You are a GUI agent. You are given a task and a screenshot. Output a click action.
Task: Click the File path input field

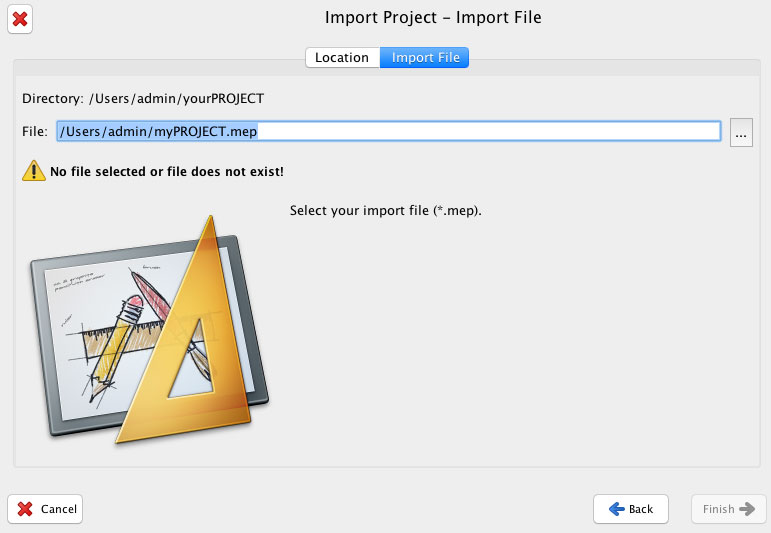pos(388,131)
